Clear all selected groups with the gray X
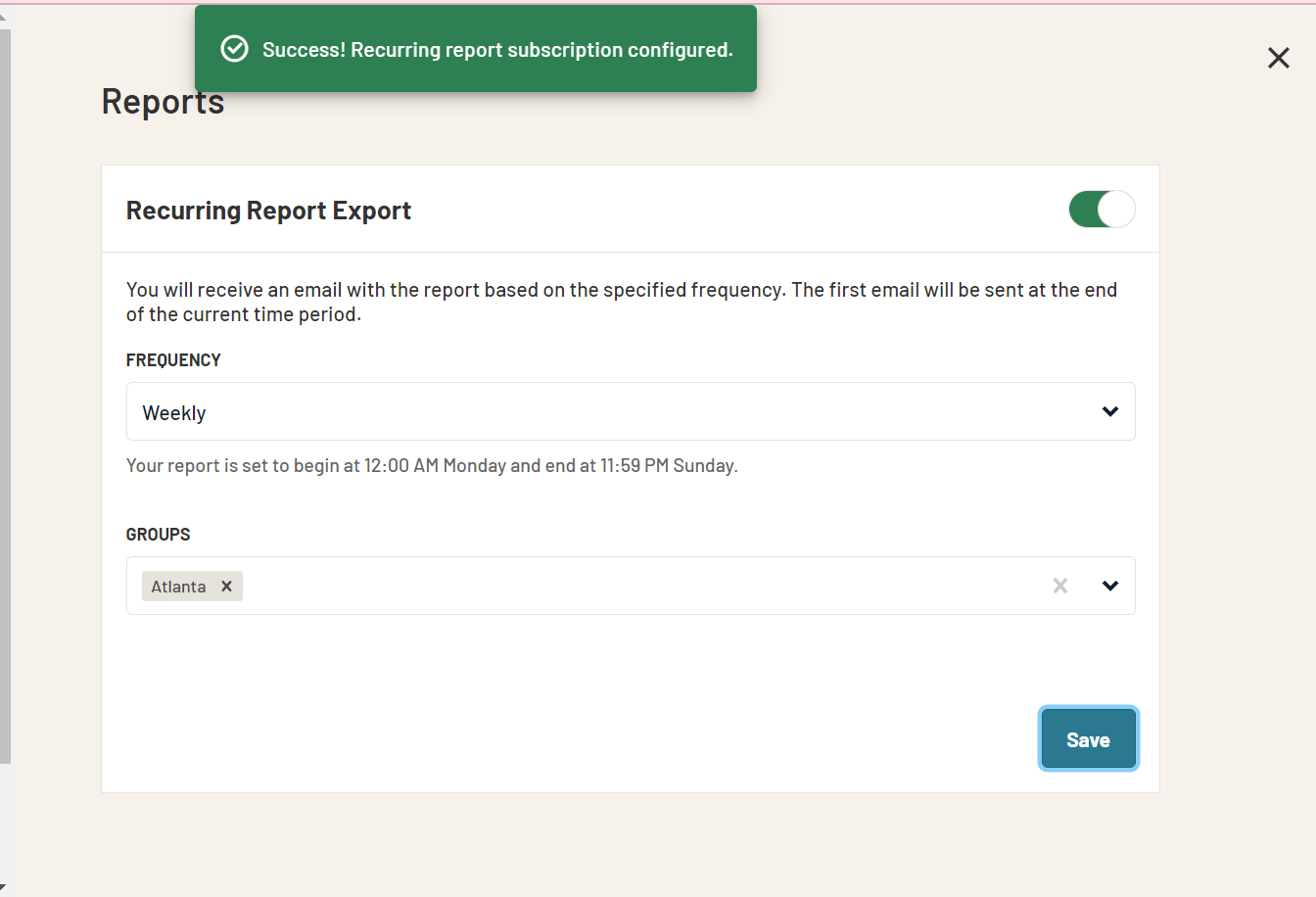 [1059, 586]
